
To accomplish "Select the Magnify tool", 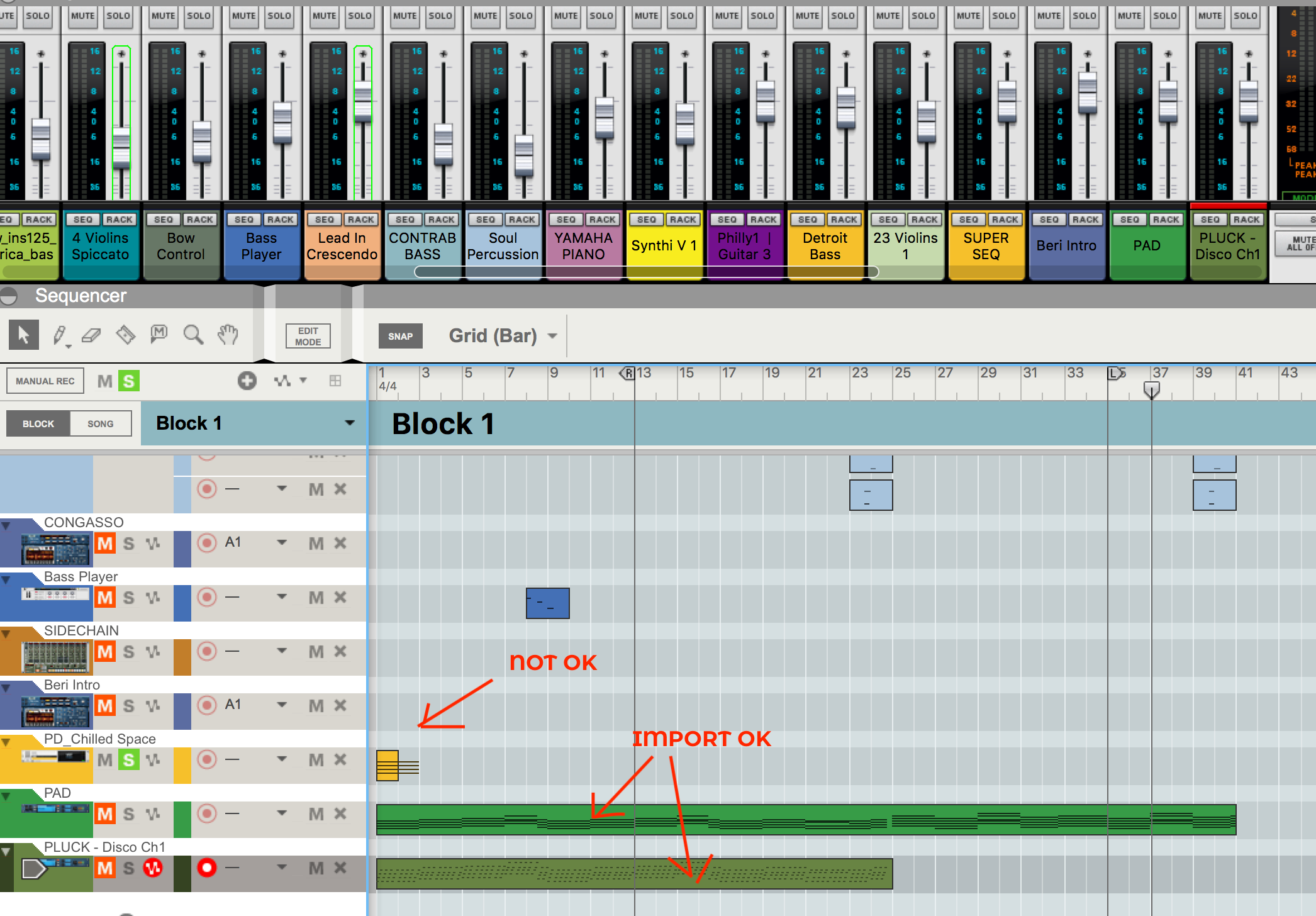I will (x=193, y=335).
